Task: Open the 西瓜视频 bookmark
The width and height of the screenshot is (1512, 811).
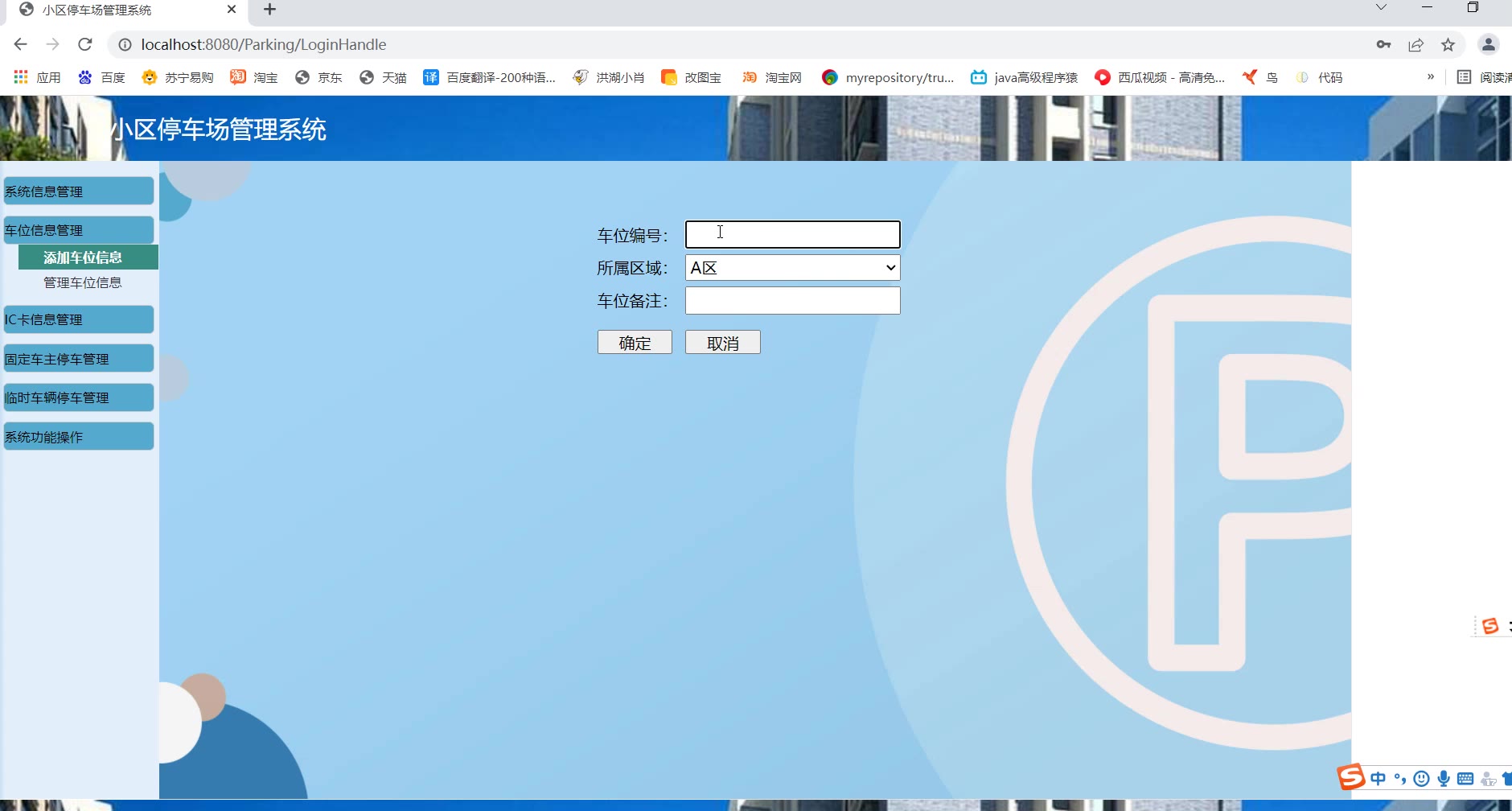Action: (1160, 77)
